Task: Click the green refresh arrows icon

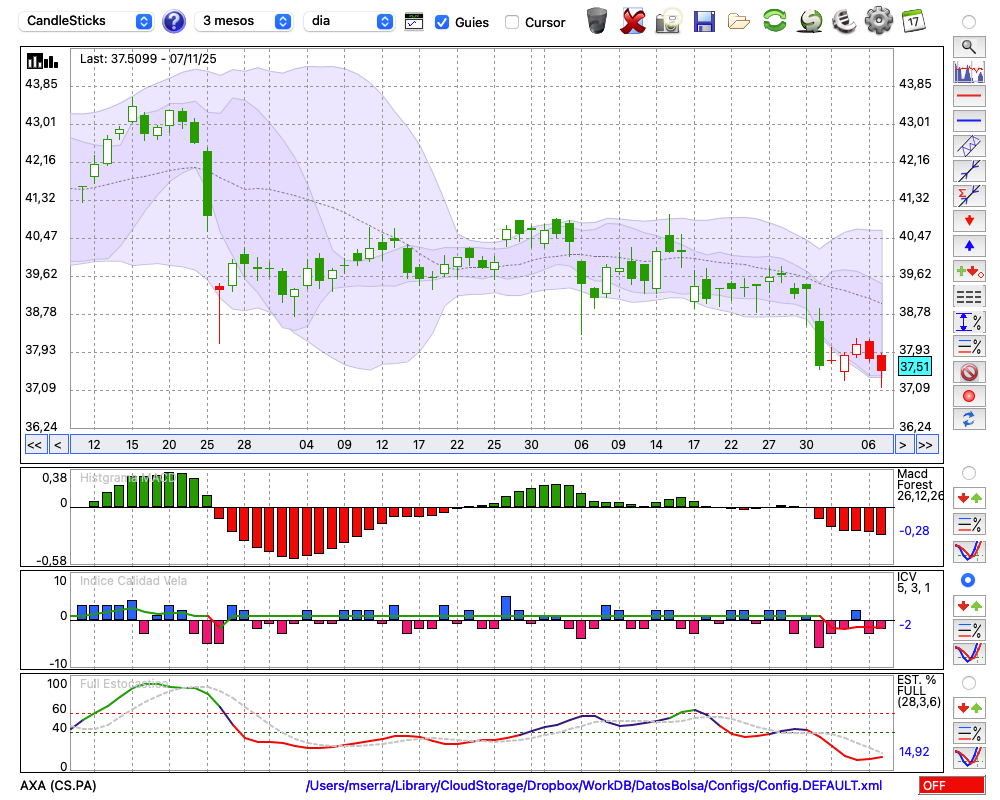Action: (774, 21)
